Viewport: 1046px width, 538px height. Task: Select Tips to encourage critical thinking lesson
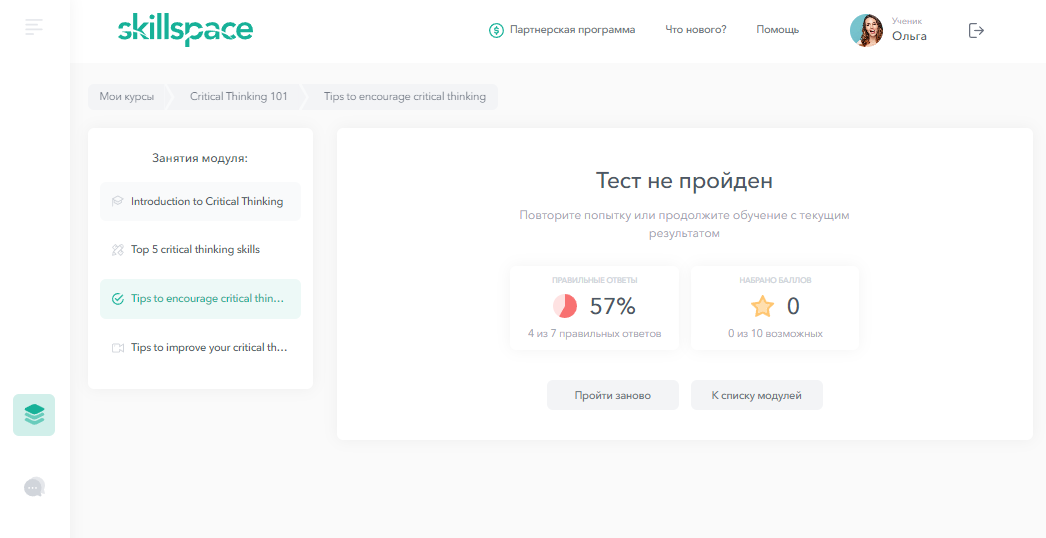point(200,299)
